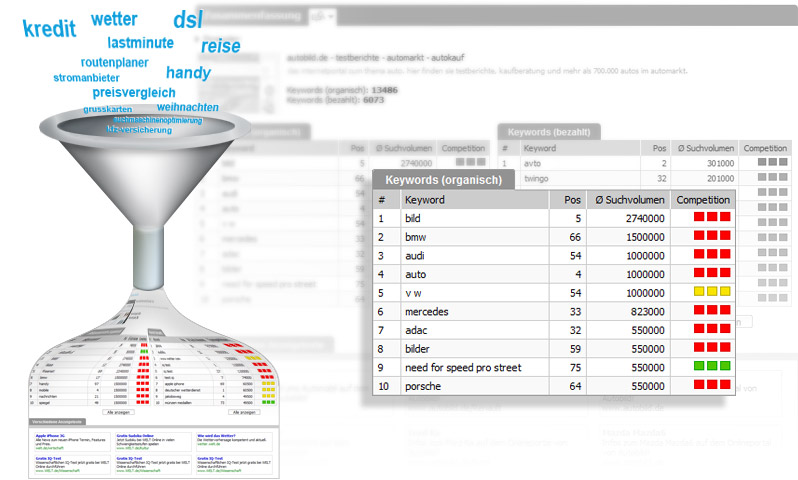The height and width of the screenshot is (480, 798).
Task: Click 'dsl' in the tag cloud
Action: click(x=188, y=19)
